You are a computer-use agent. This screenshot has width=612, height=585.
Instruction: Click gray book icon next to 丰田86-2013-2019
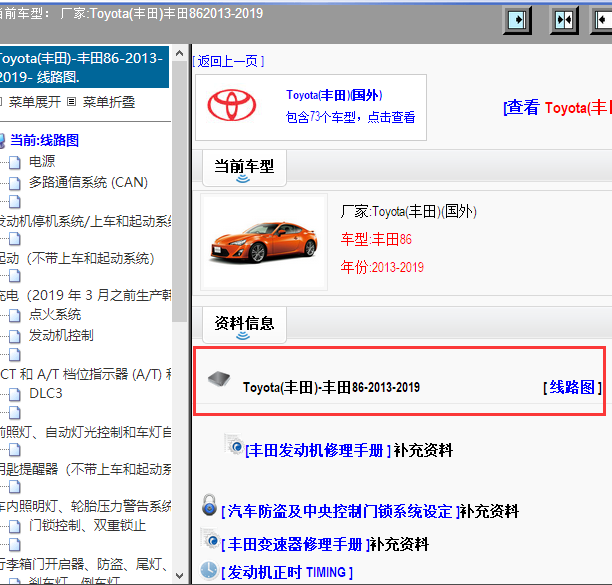219,378
